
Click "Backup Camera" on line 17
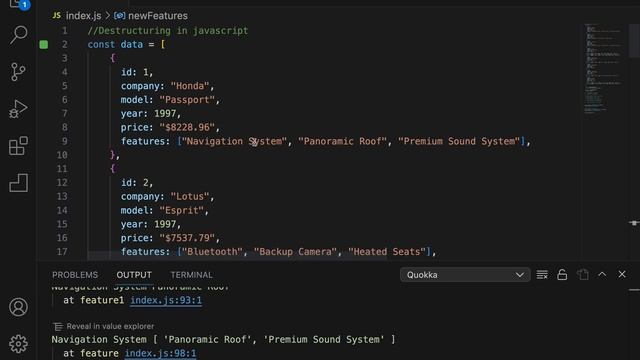point(296,252)
